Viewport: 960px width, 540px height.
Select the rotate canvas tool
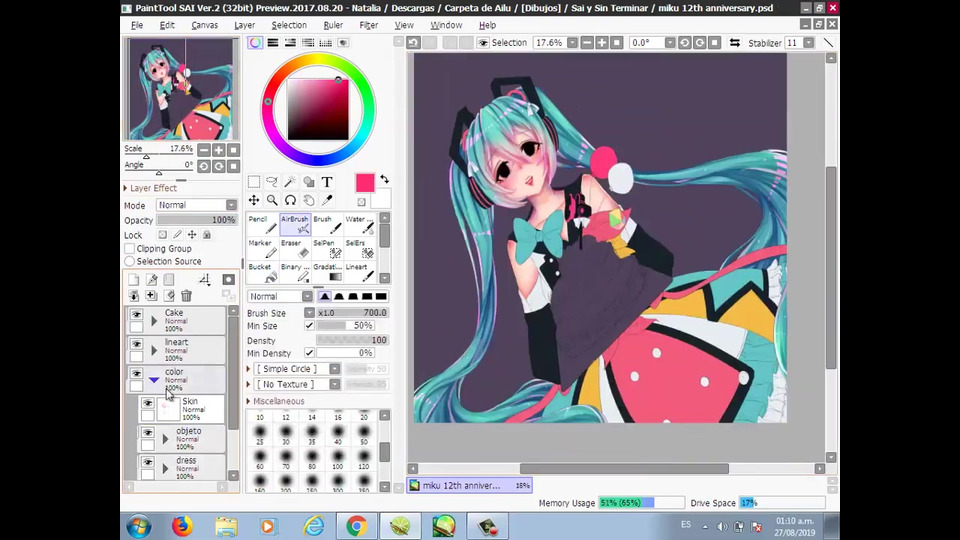click(290, 200)
